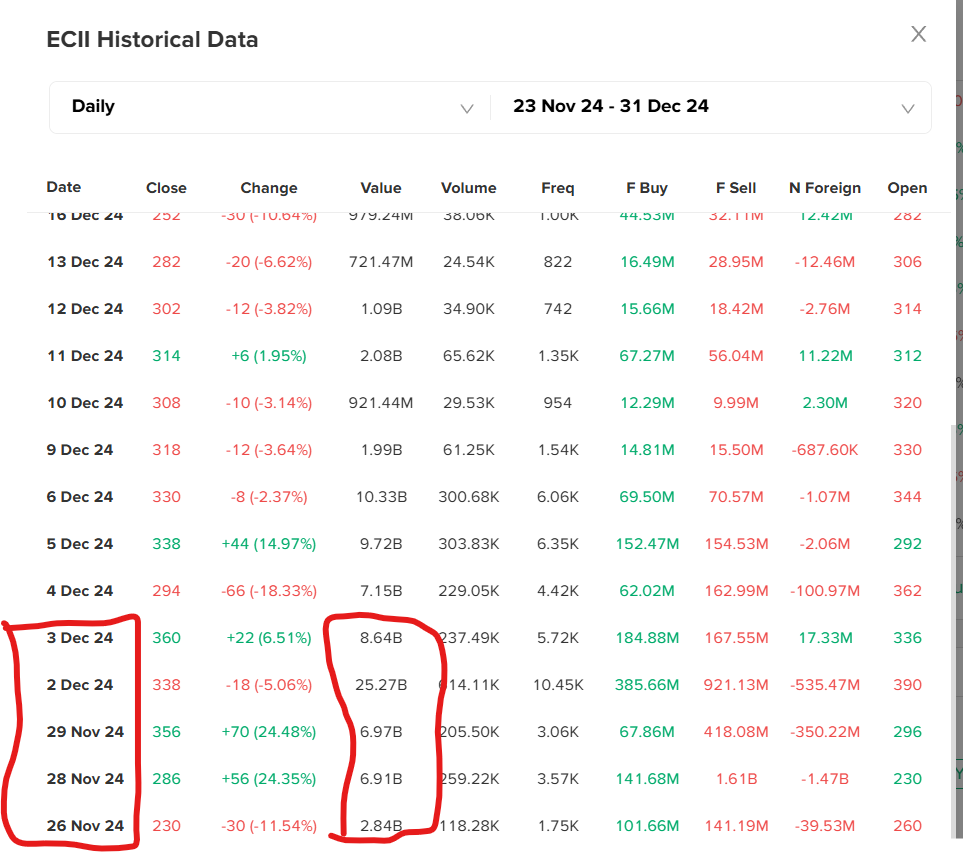This screenshot has height=853, width=963.
Task: Expand the date range dropdown arrow
Action: coord(907,108)
